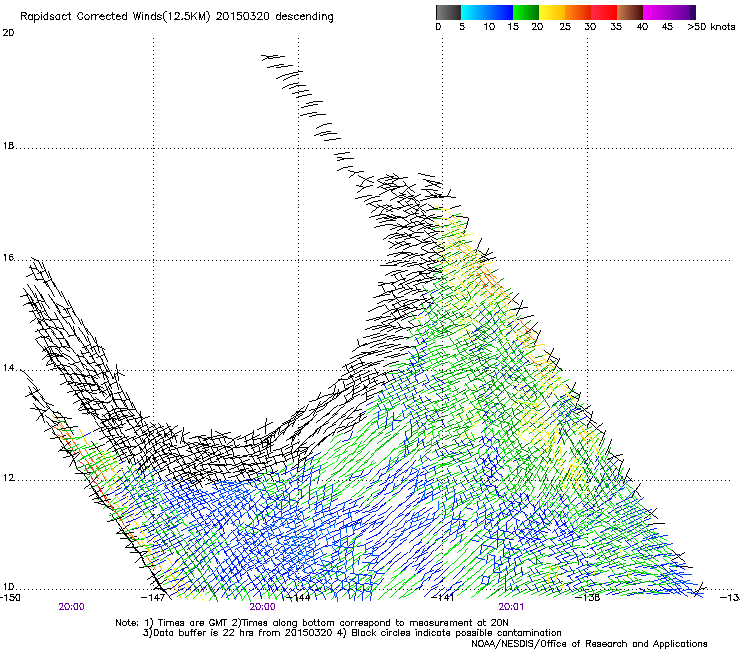This screenshot has height=650, width=740.
Task: Click the purple 20:01 time label
Action: [x=511, y=607]
